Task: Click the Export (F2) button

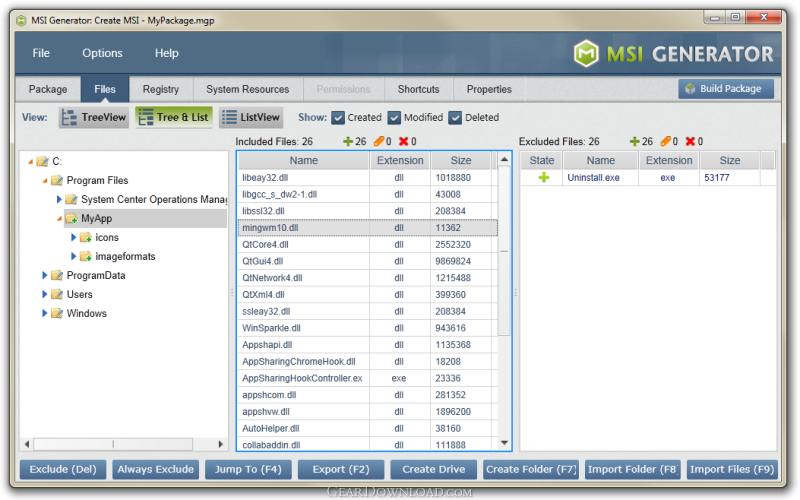Action: 341,470
